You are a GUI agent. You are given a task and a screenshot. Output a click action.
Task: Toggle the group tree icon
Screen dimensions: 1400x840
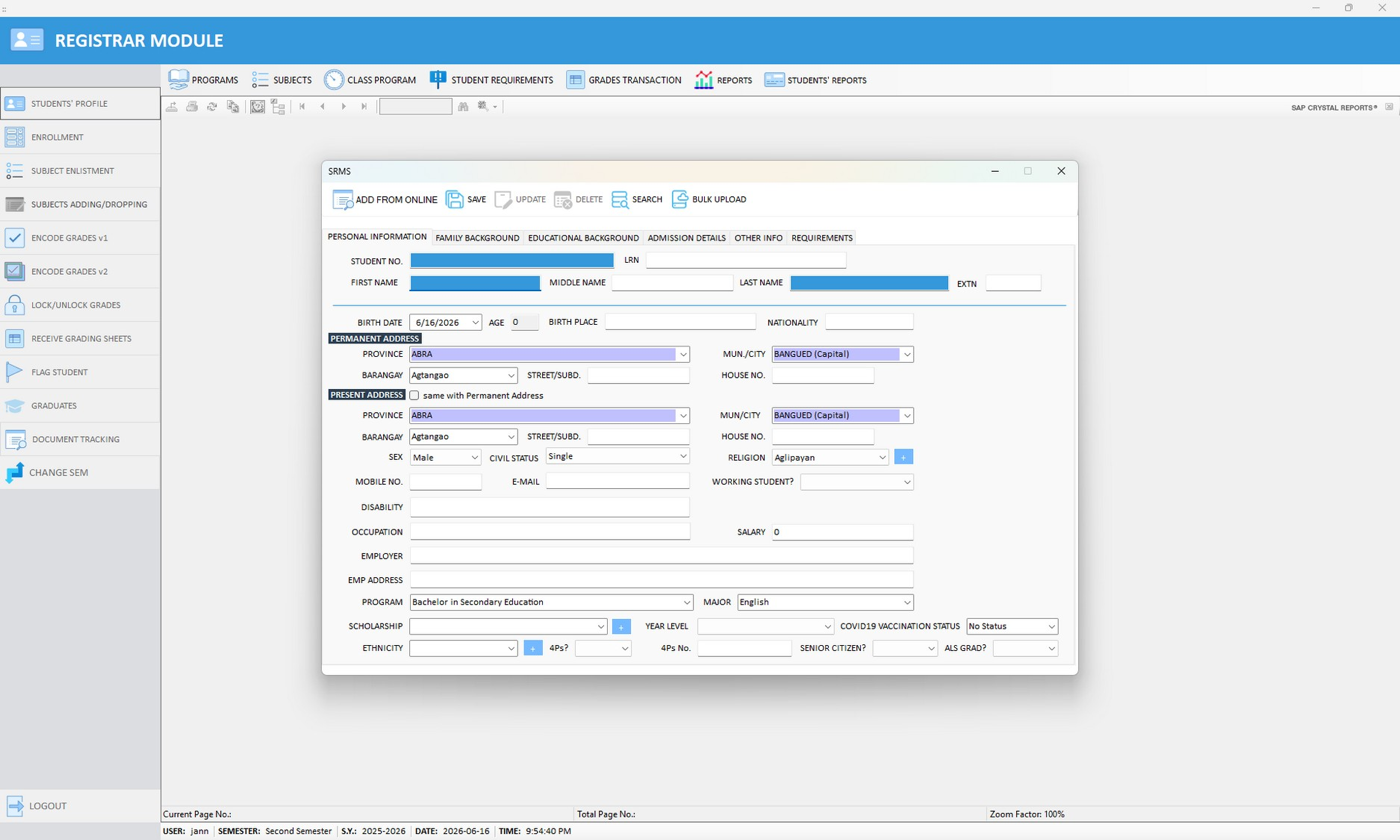[278, 106]
